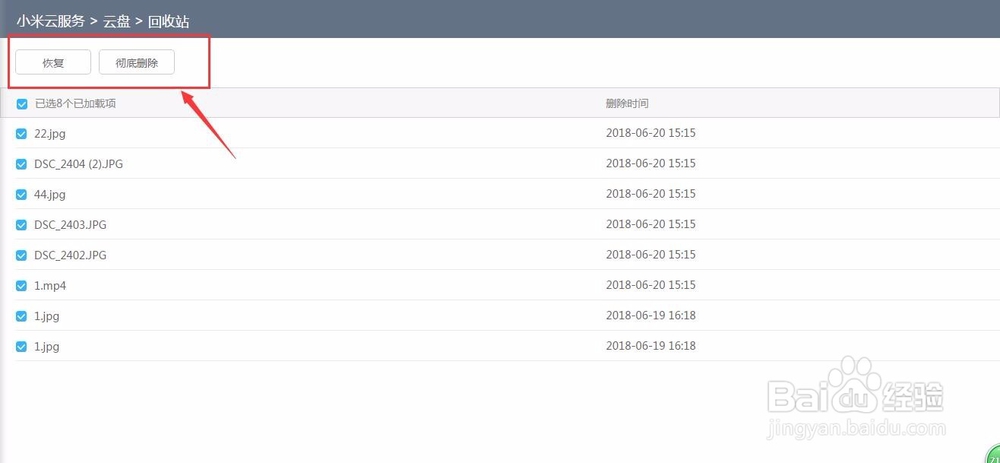Click the 1.mp4 file name
The image size is (1000, 463).
tap(50, 286)
